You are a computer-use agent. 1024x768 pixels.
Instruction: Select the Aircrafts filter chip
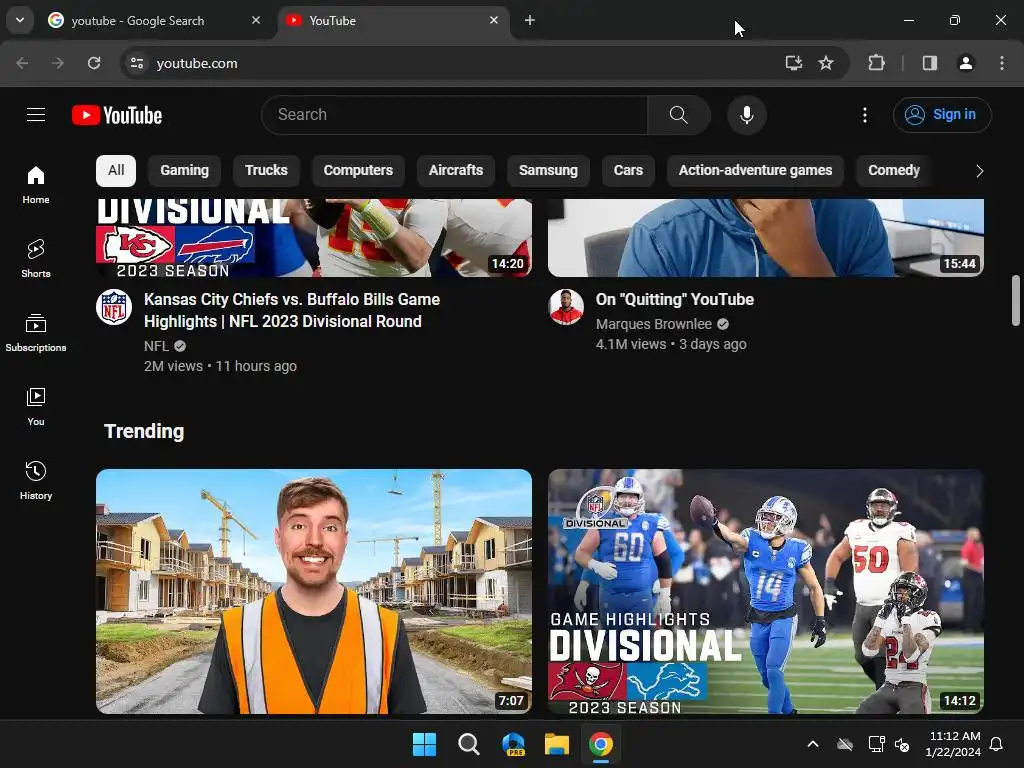point(456,170)
